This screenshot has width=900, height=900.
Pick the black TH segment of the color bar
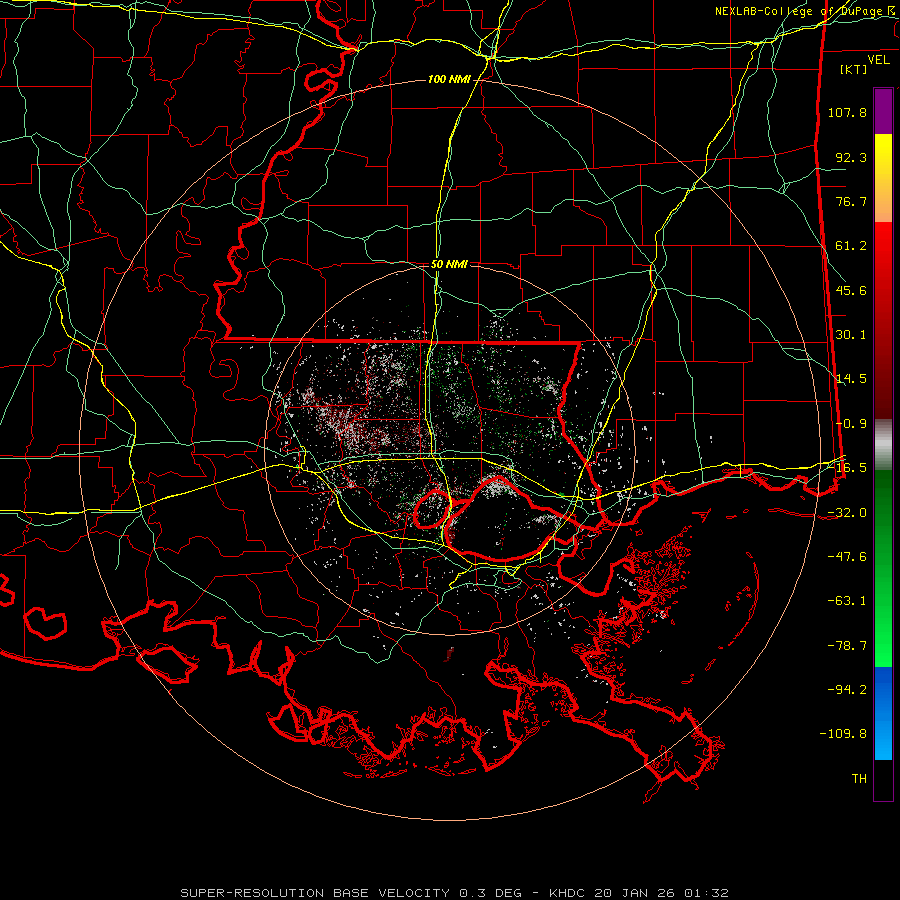click(x=883, y=779)
